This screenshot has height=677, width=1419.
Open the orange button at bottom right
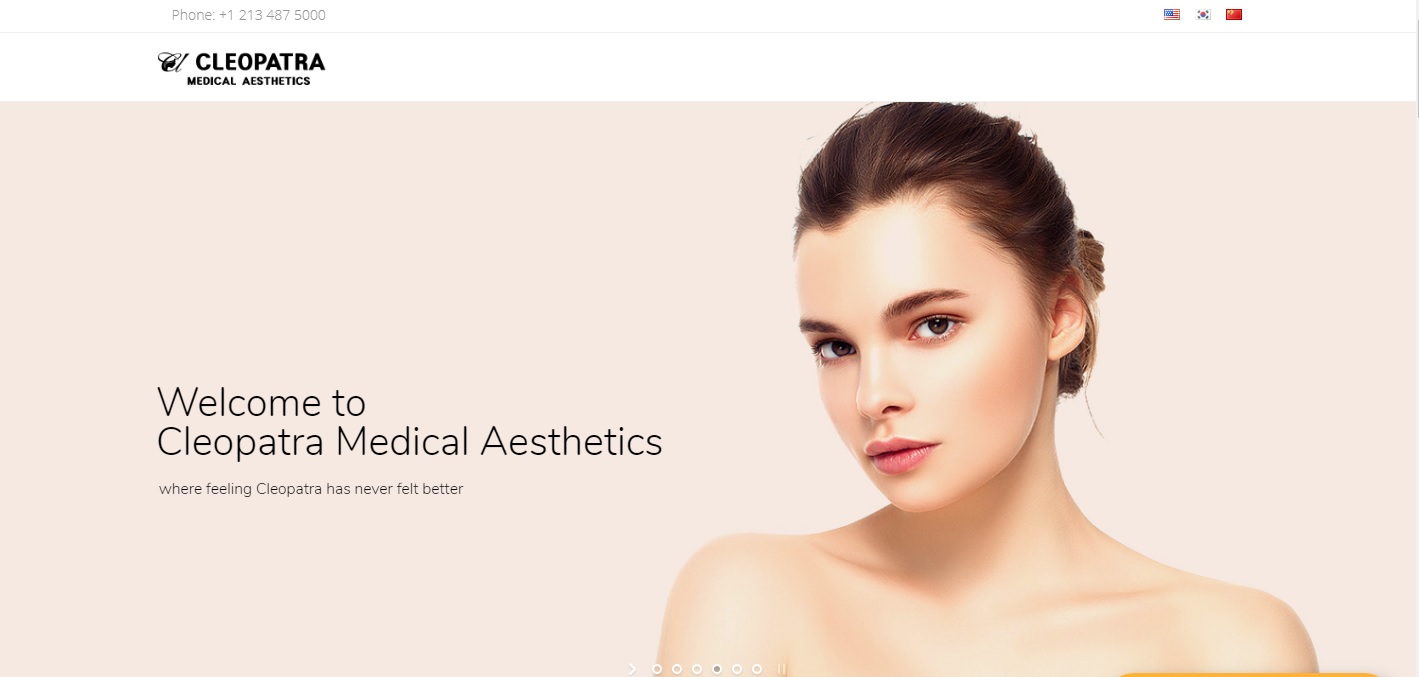pos(1248,675)
